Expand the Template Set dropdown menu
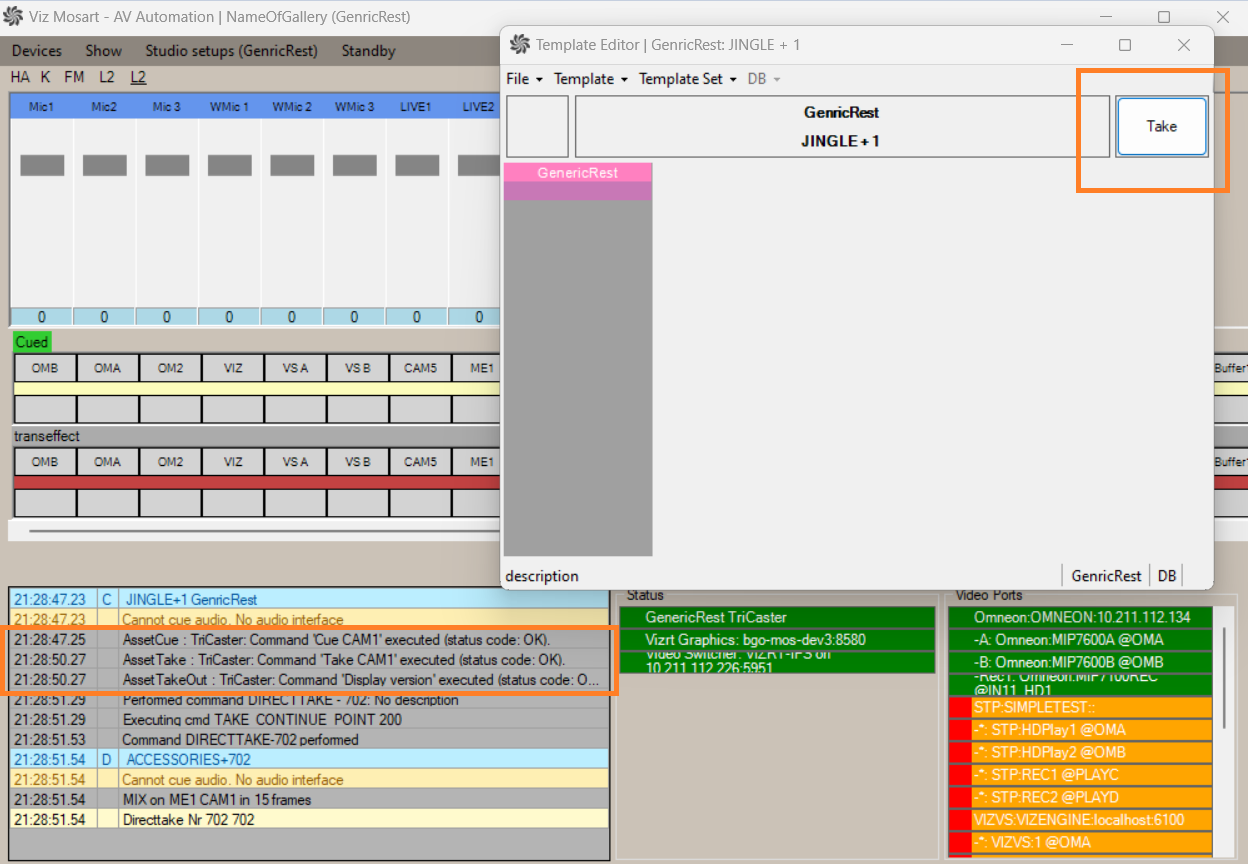 pos(687,79)
